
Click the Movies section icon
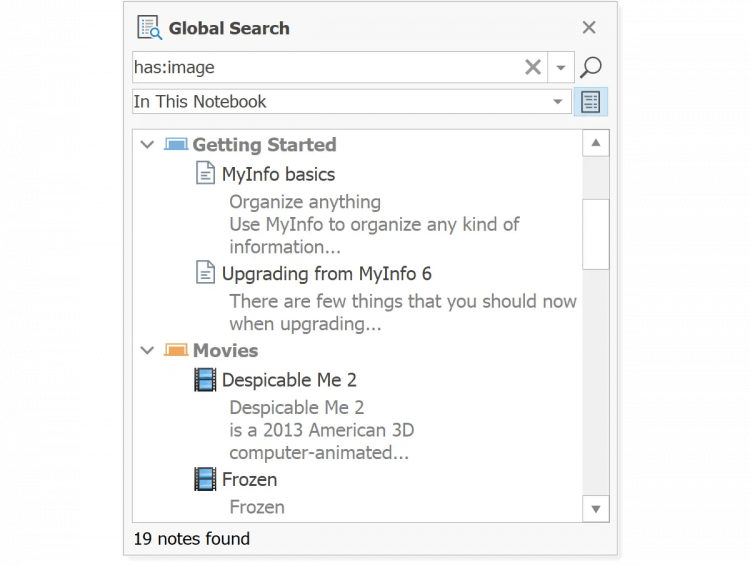tap(176, 351)
